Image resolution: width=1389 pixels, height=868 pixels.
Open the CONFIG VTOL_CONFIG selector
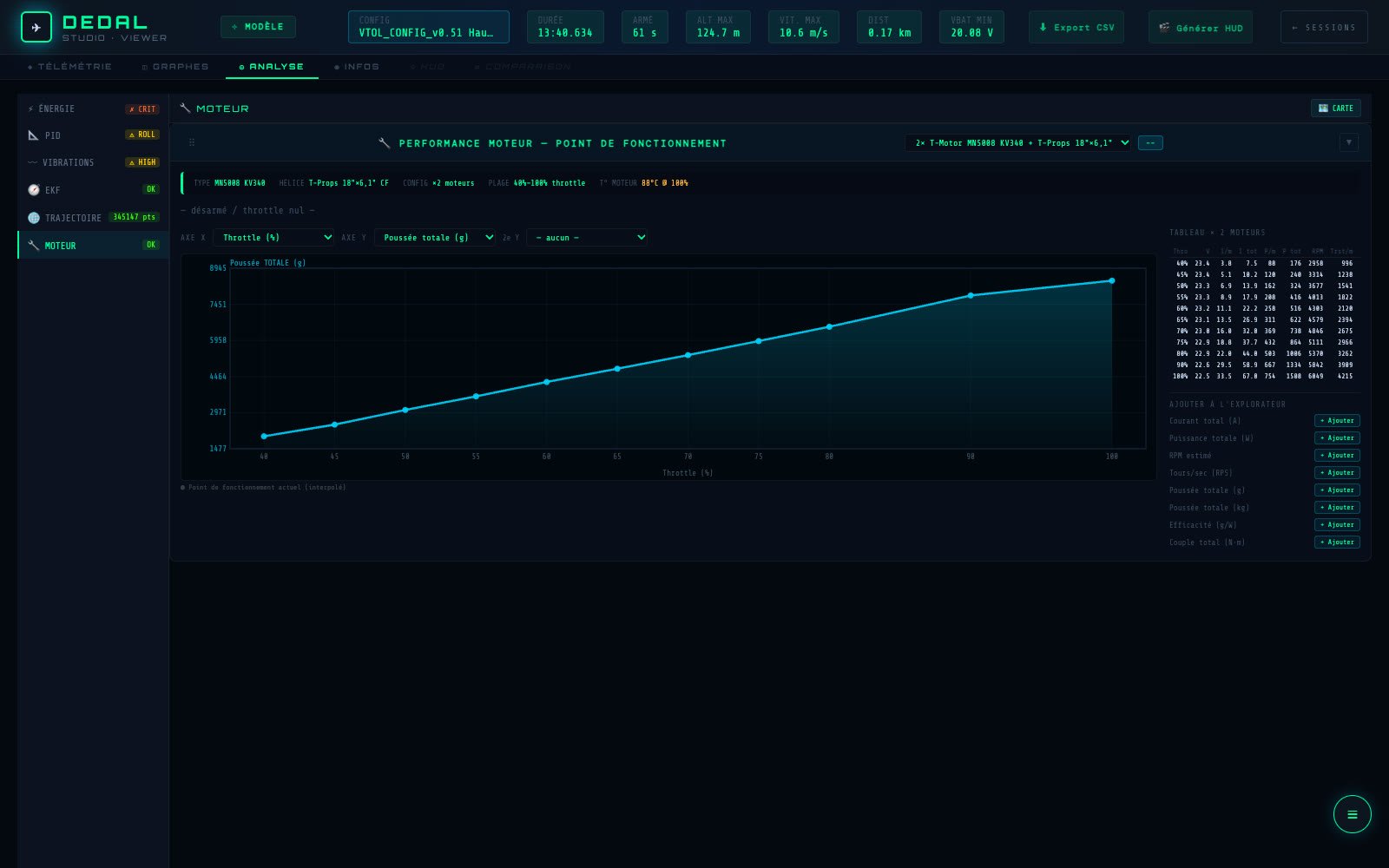click(428, 27)
